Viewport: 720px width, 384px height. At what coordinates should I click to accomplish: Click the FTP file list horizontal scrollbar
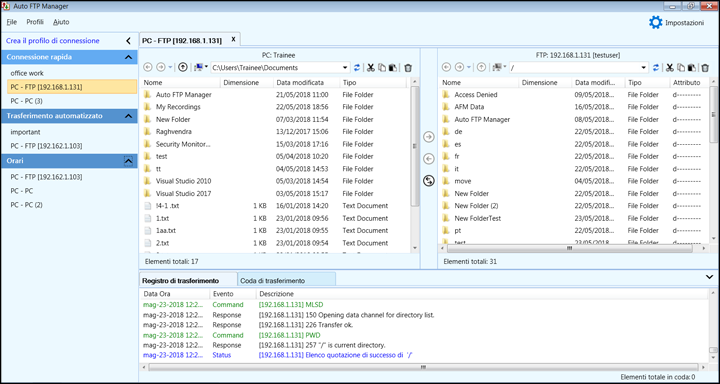click(x=569, y=248)
